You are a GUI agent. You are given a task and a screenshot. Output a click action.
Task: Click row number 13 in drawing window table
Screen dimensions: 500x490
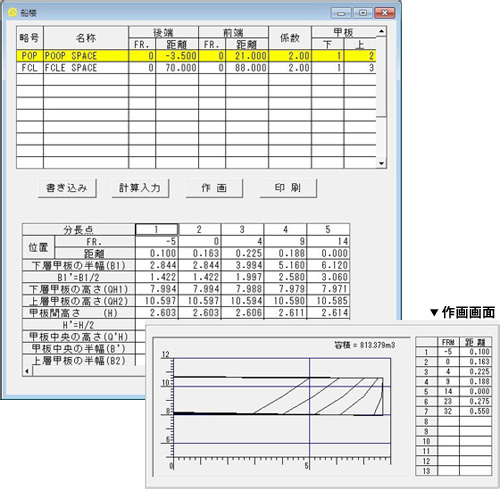point(426,471)
